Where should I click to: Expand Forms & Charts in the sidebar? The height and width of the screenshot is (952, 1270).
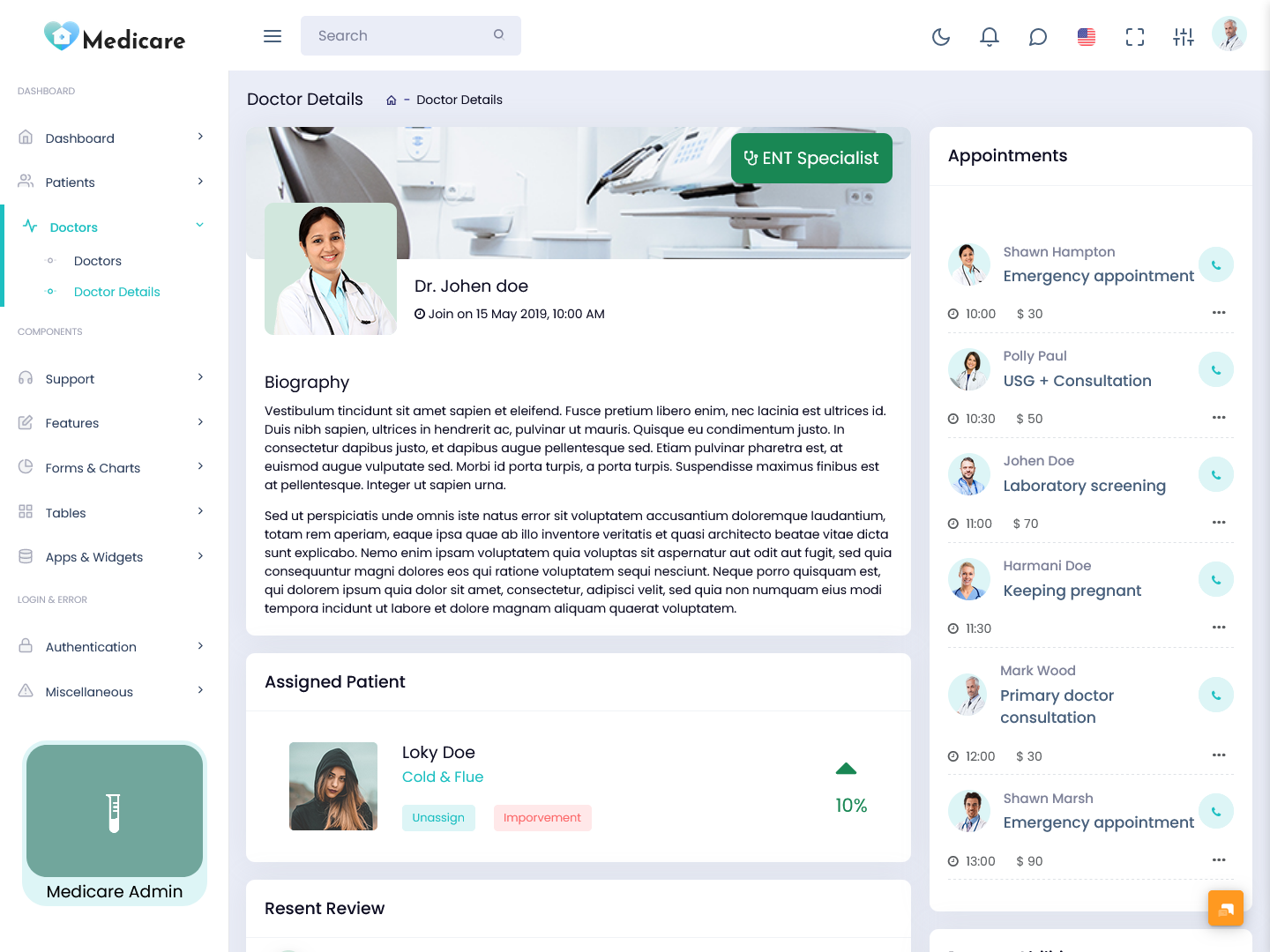(111, 468)
